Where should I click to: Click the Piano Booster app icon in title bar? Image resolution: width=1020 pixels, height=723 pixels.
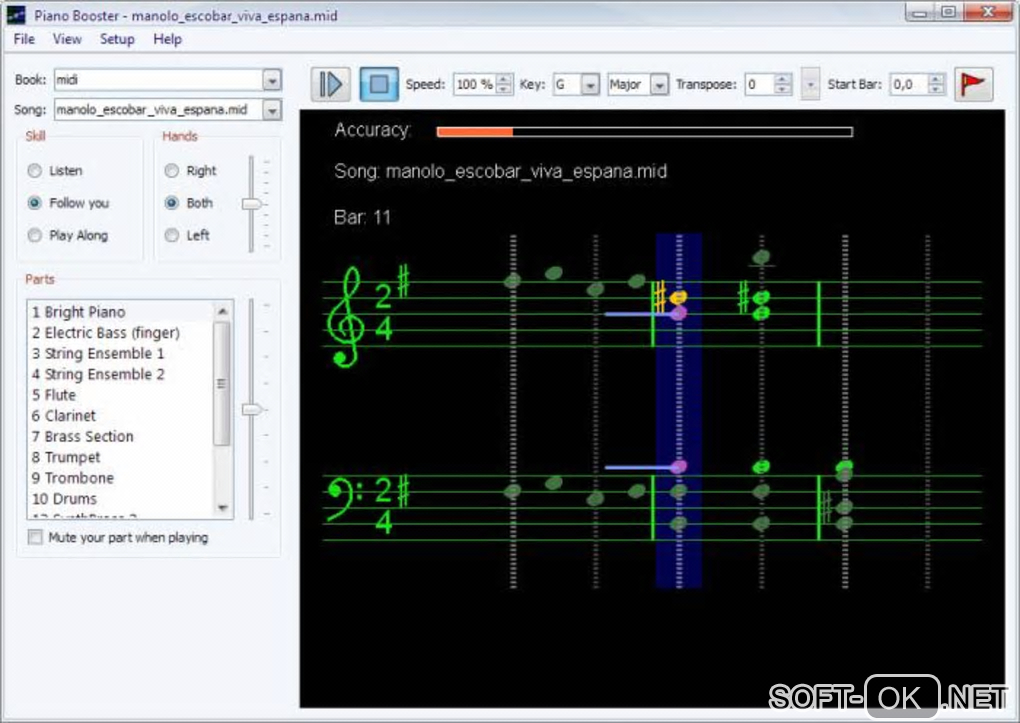[x=16, y=15]
